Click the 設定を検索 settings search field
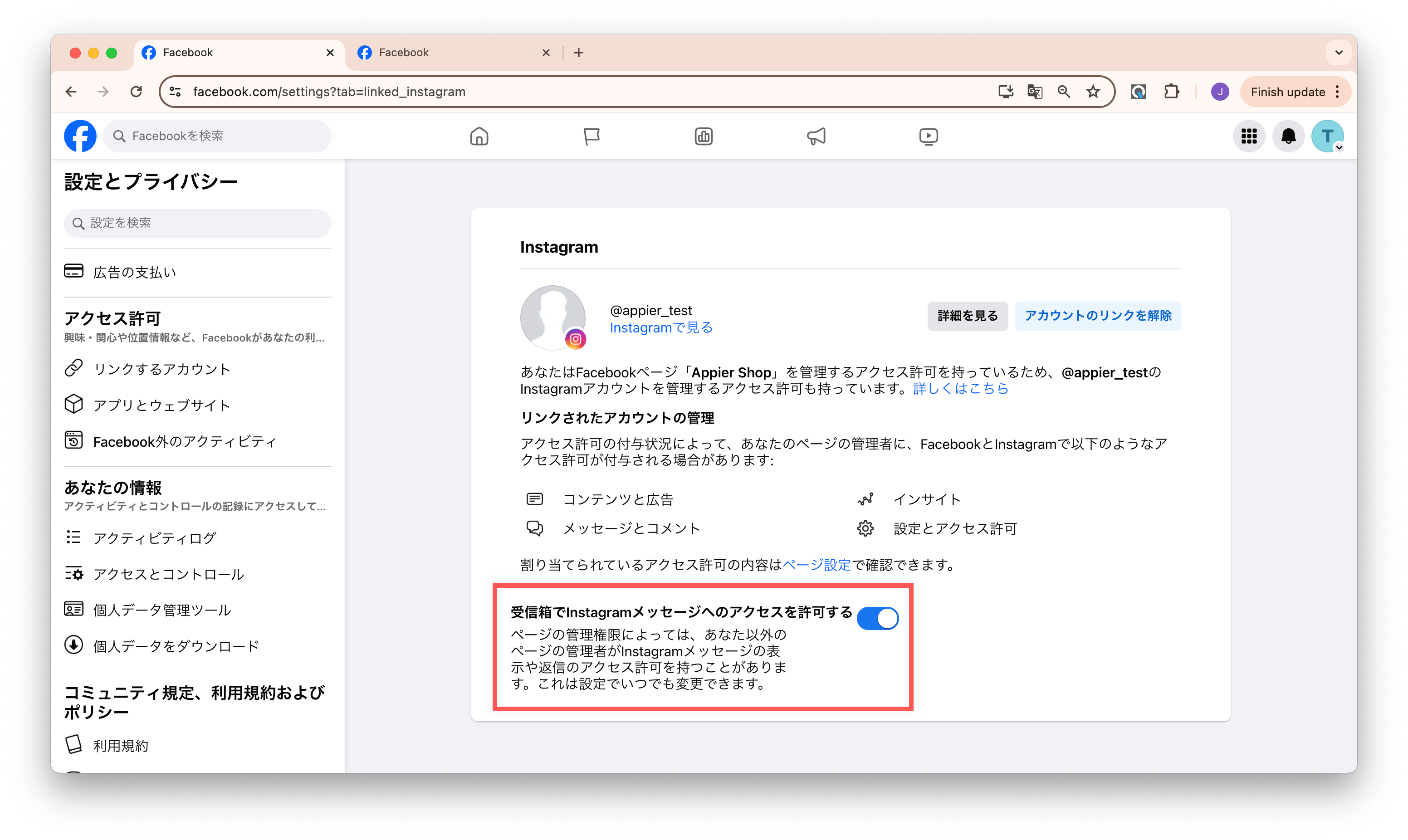 [197, 223]
